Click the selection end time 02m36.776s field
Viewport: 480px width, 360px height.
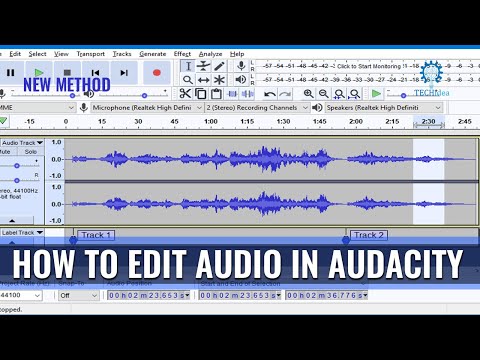pyautogui.click(x=327, y=295)
